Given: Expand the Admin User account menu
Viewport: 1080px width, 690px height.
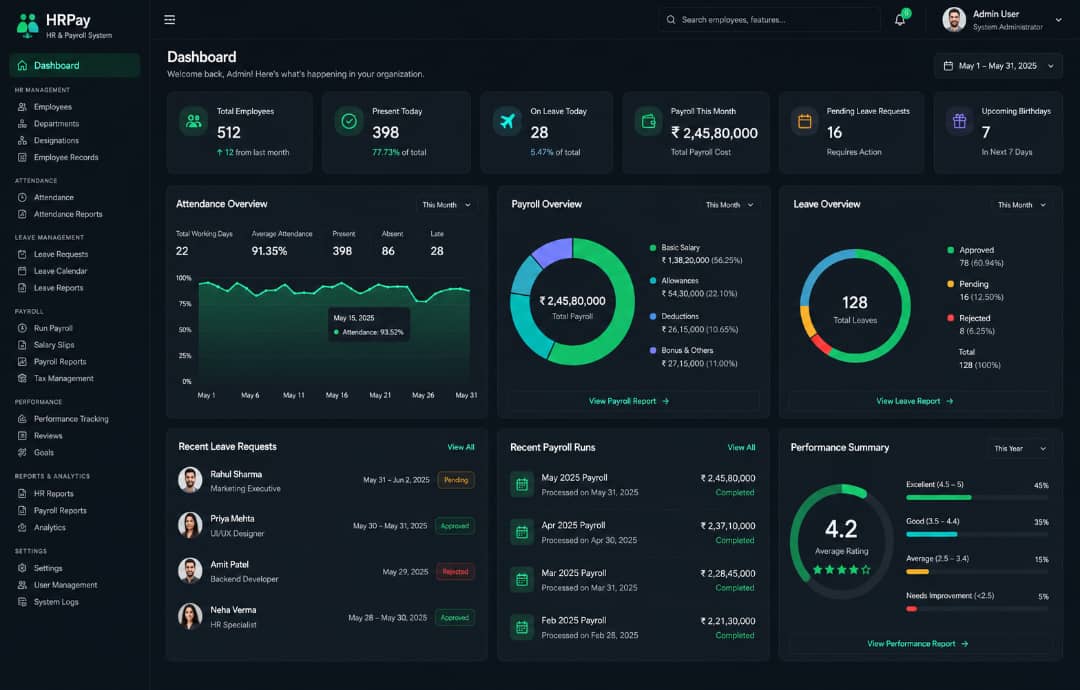Looking at the screenshot, I should (1058, 20).
